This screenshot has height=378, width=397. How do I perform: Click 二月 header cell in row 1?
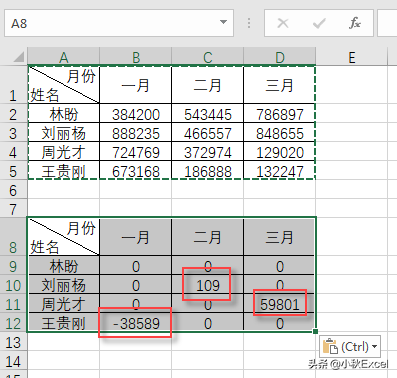pos(208,85)
